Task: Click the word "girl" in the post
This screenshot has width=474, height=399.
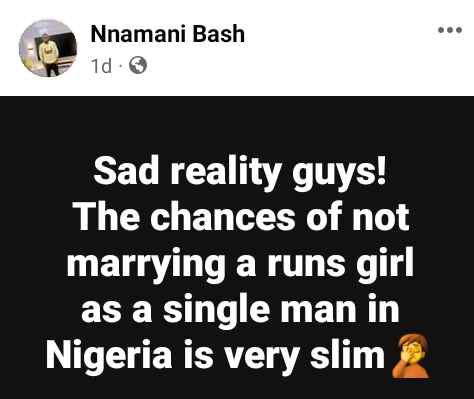Action: click(385, 265)
